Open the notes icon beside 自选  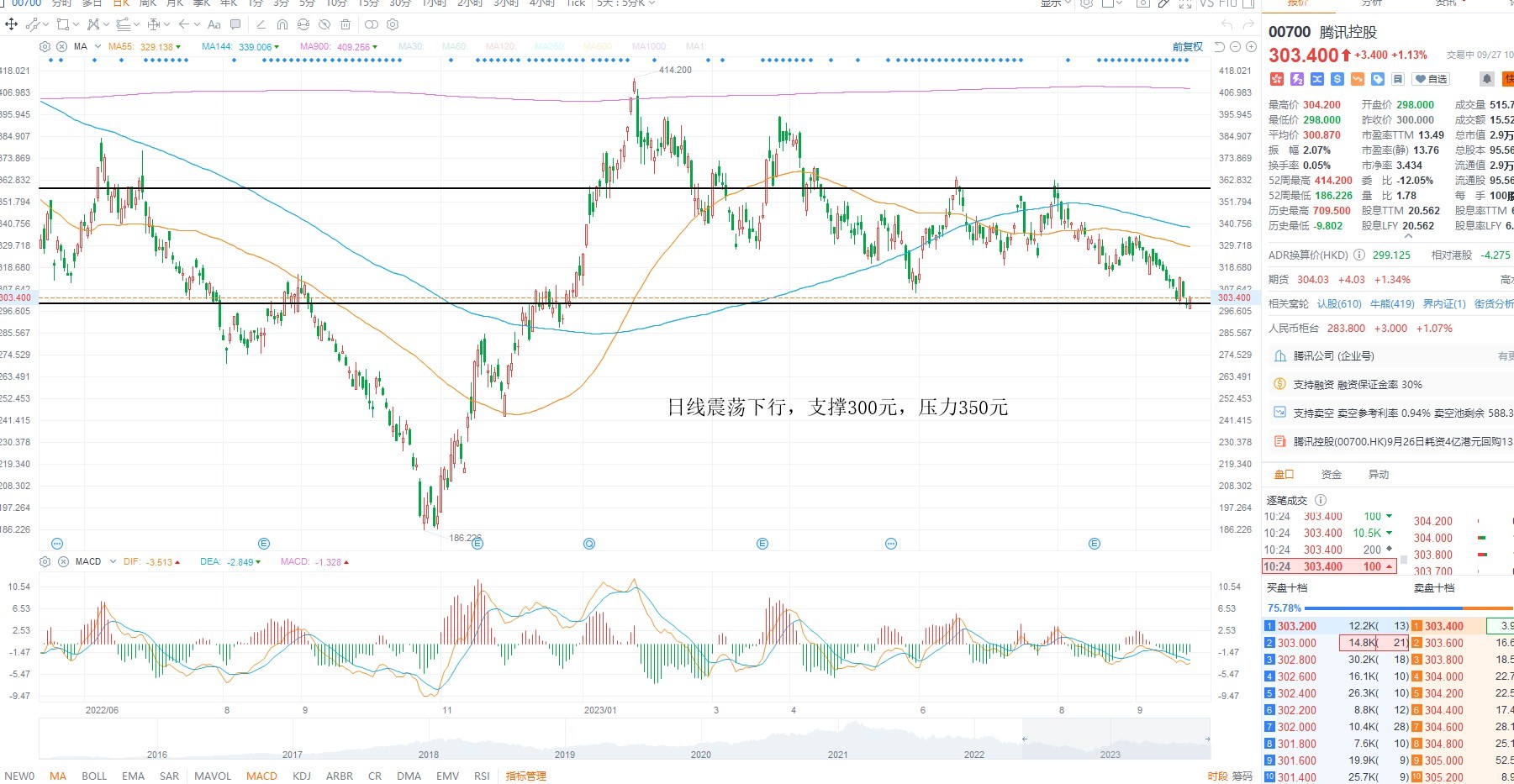tap(1398, 79)
